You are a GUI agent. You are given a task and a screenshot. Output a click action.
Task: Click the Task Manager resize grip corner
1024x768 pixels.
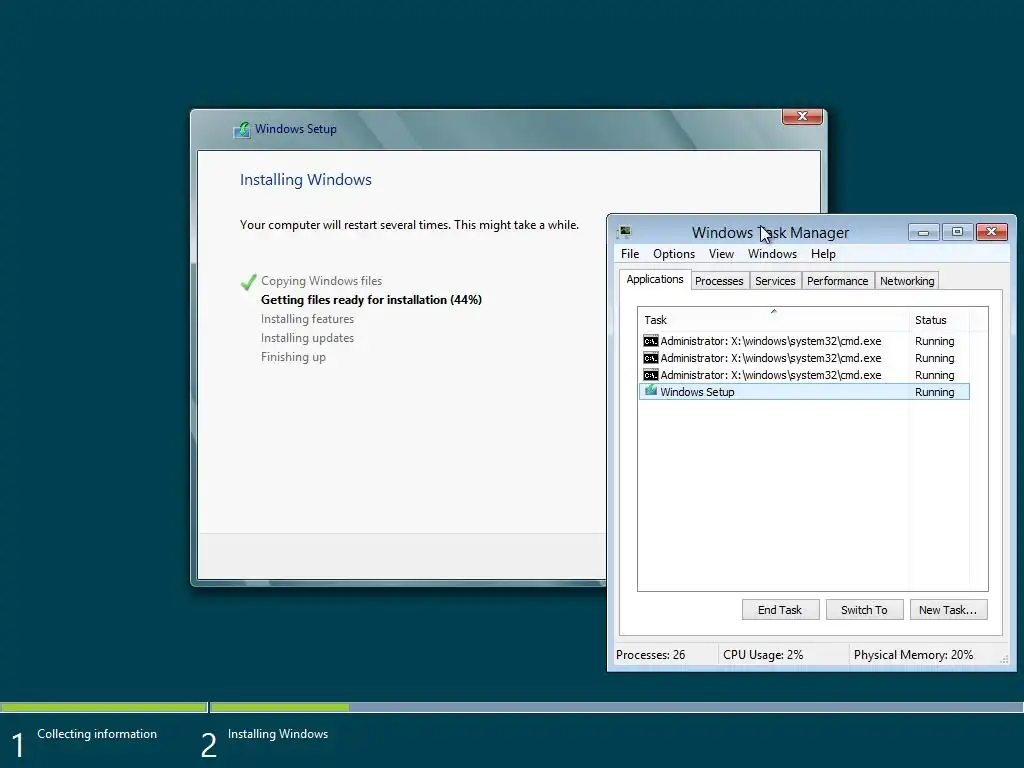pyautogui.click(x=1004, y=660)
